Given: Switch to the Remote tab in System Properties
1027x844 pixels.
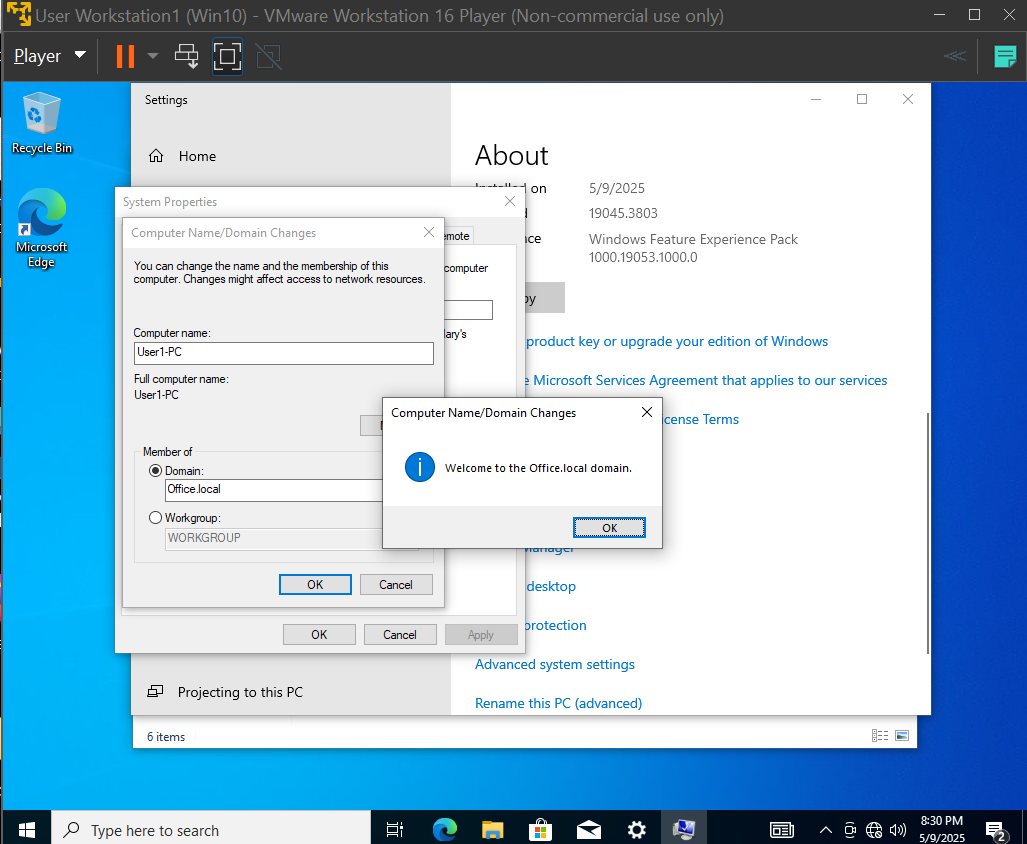Looking at the screenshot, I should pyautogui.click(x=457, y=236).
